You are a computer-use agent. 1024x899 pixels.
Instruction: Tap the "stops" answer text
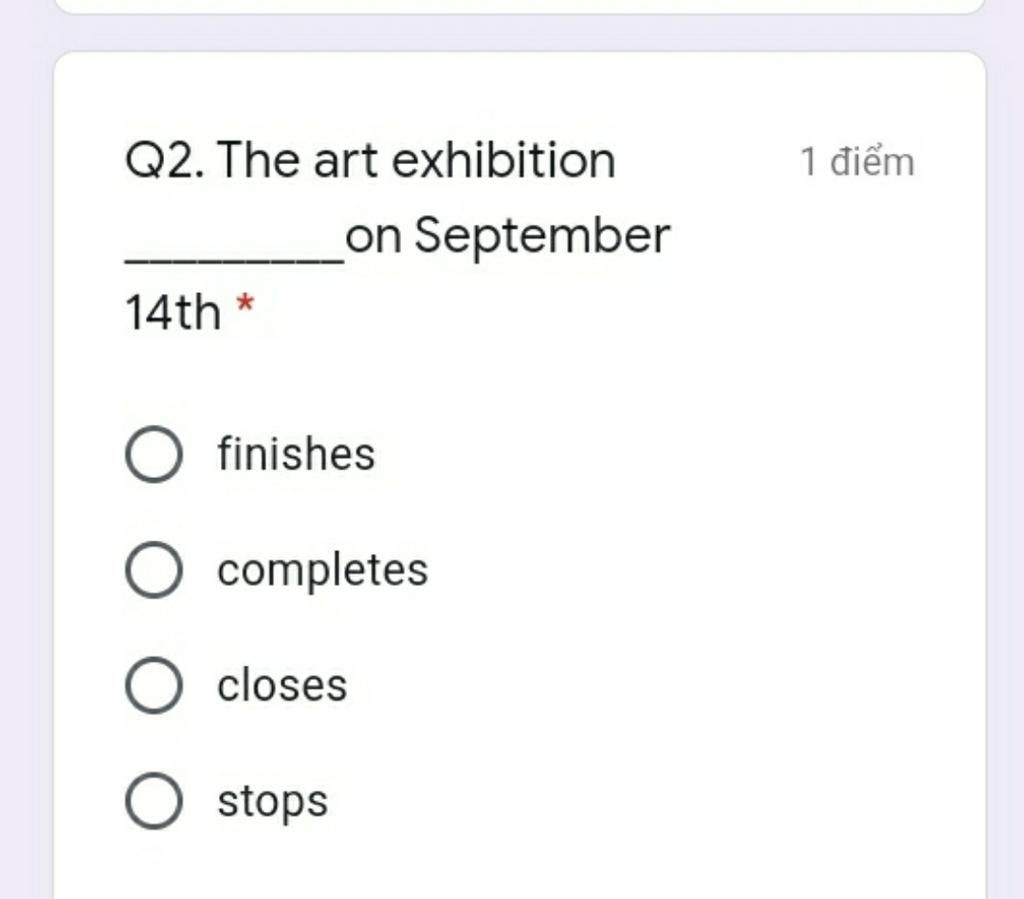point(272,802)
